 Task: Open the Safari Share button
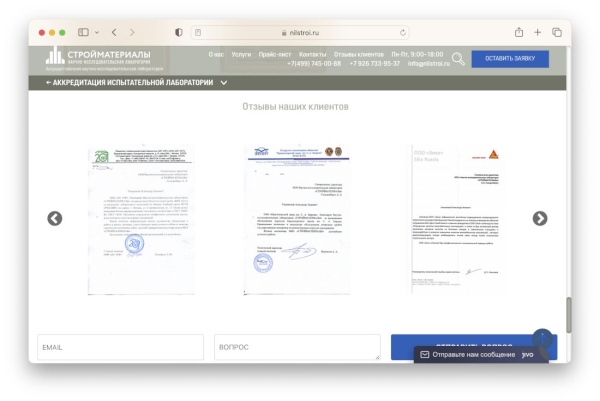pyautogui.click(x=519, y=32)
